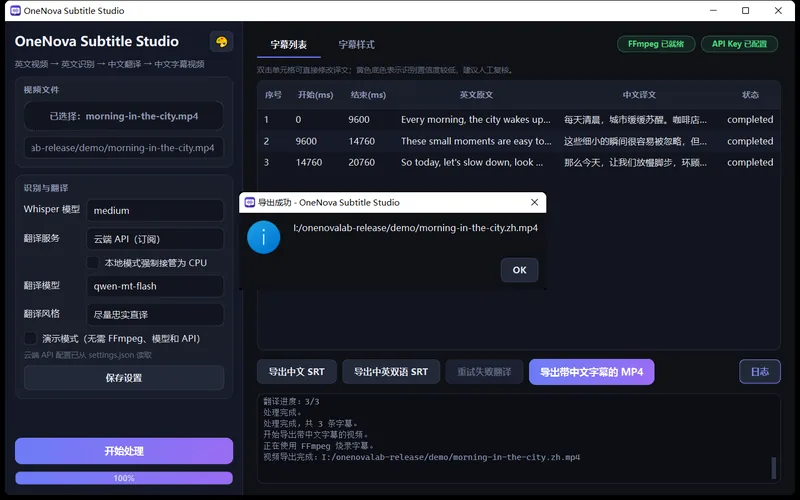Open the 日志 log button
Image resolution: width=800 pixels, height=500 pixels.
coord(760,372)
